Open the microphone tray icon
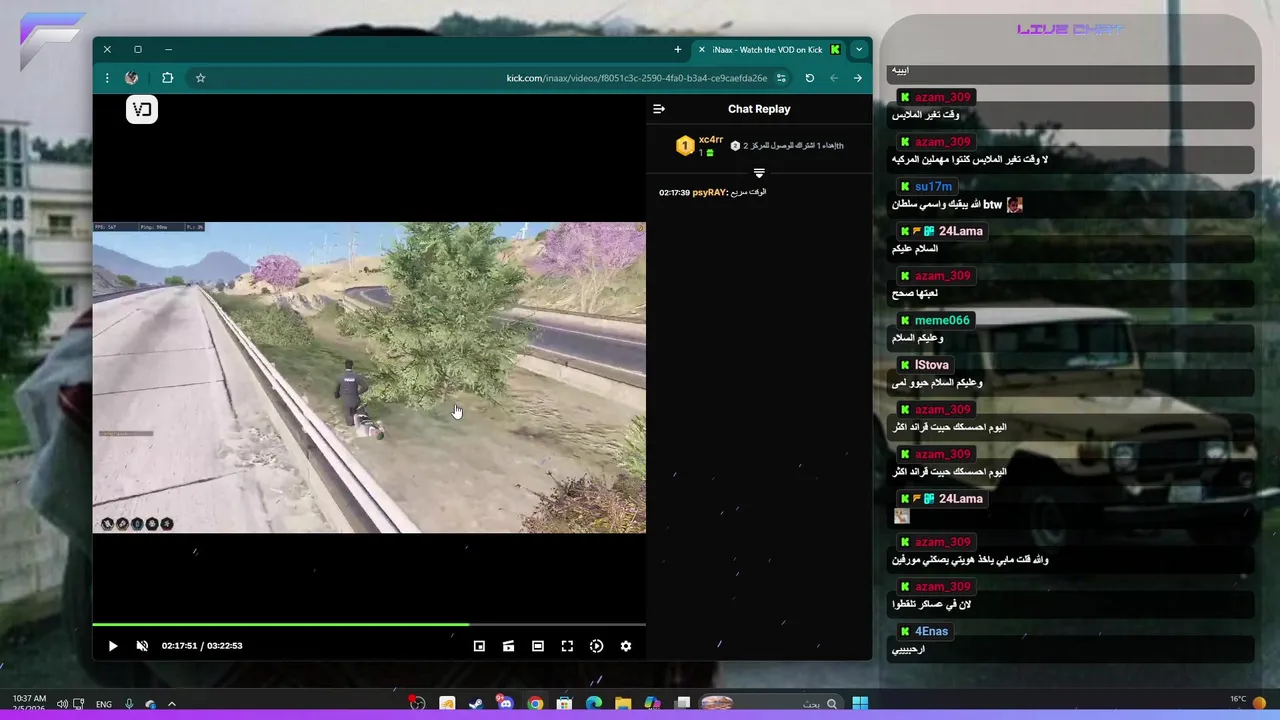Screen dimensions: 1280x720 (129, 704)
